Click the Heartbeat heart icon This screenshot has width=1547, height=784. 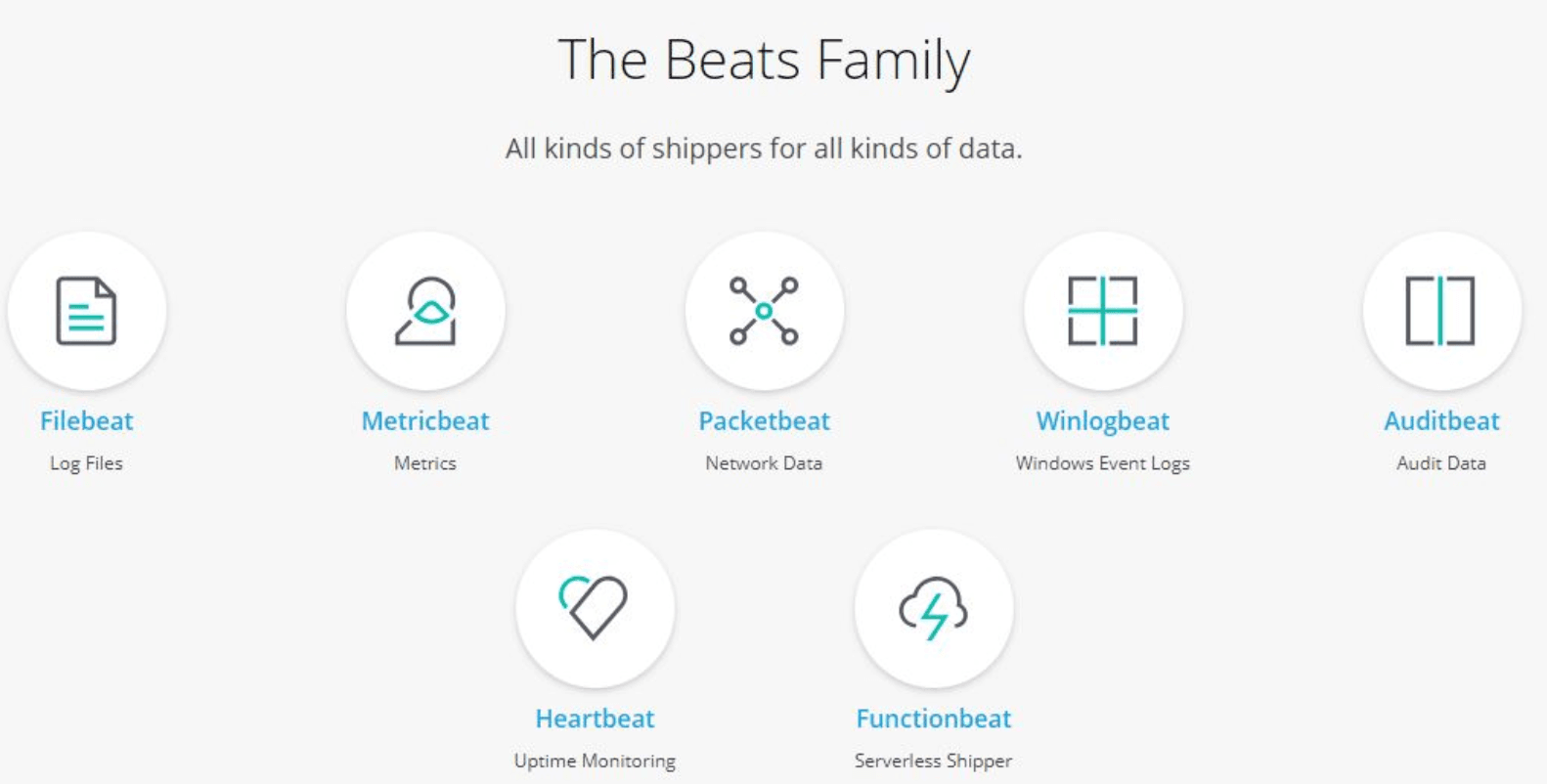click(x=595, y=608)
